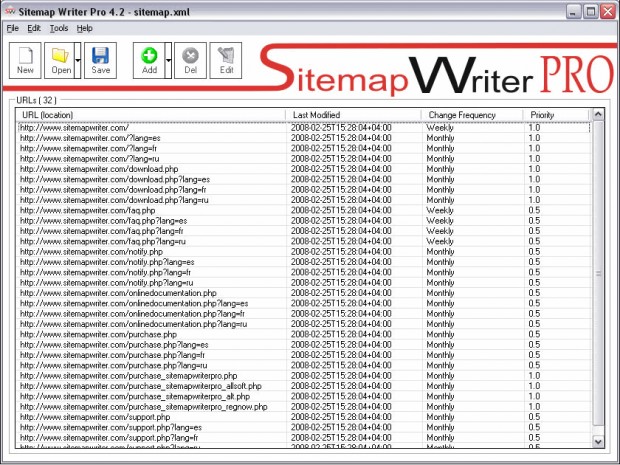Image resolution: width=620 pixels, height=465 pixels.
Task: Click the scrollbar down arrow
Action: [598, 442]
